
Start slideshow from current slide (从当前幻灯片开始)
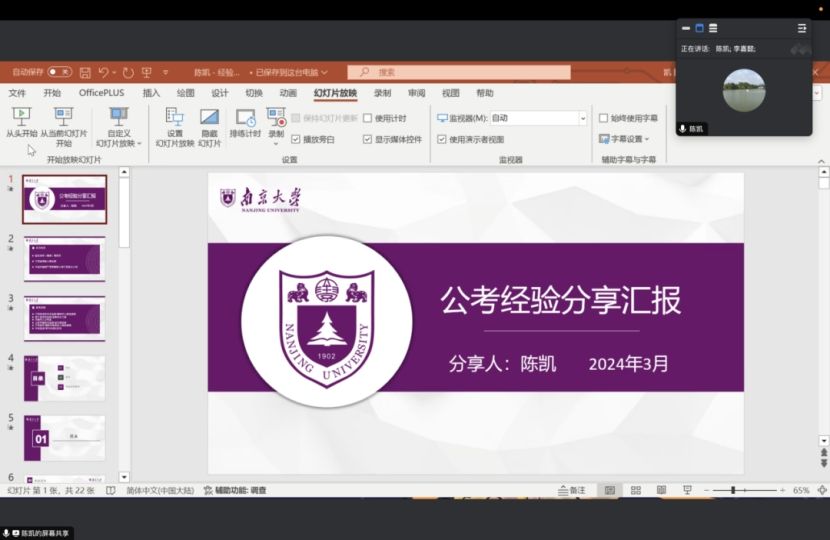63,123
